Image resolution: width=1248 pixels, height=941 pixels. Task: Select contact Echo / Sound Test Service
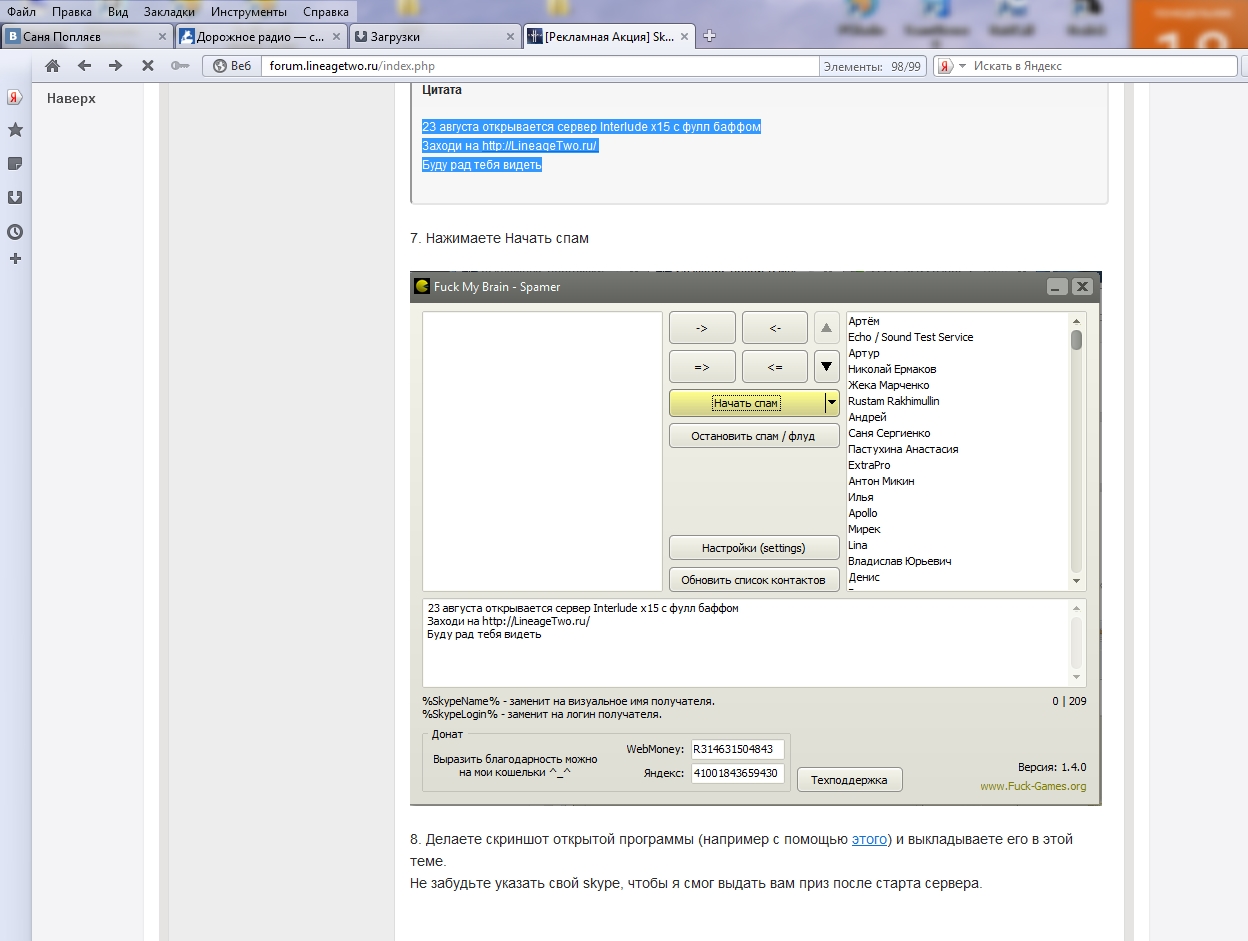coord(910,337)
